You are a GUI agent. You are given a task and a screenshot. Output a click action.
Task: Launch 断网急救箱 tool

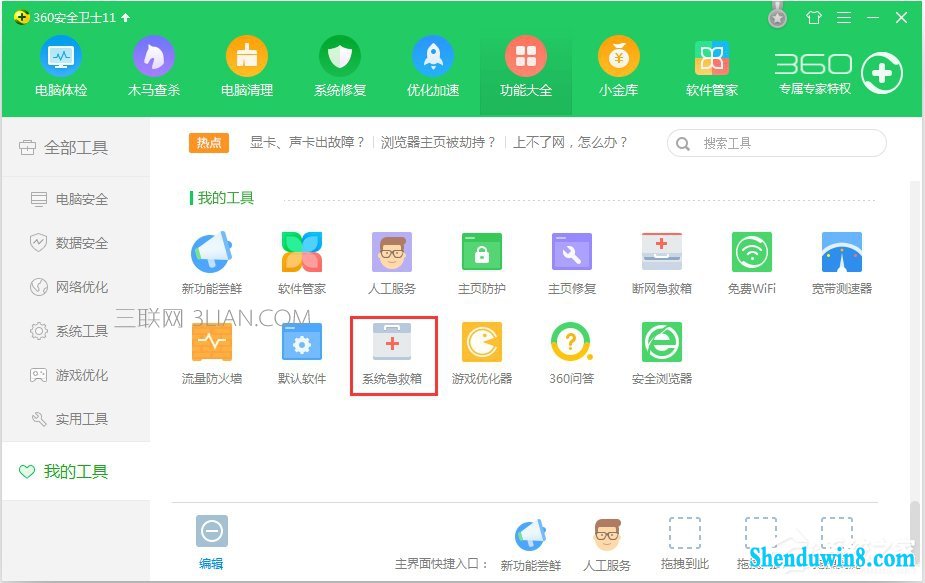coord(662,263)
